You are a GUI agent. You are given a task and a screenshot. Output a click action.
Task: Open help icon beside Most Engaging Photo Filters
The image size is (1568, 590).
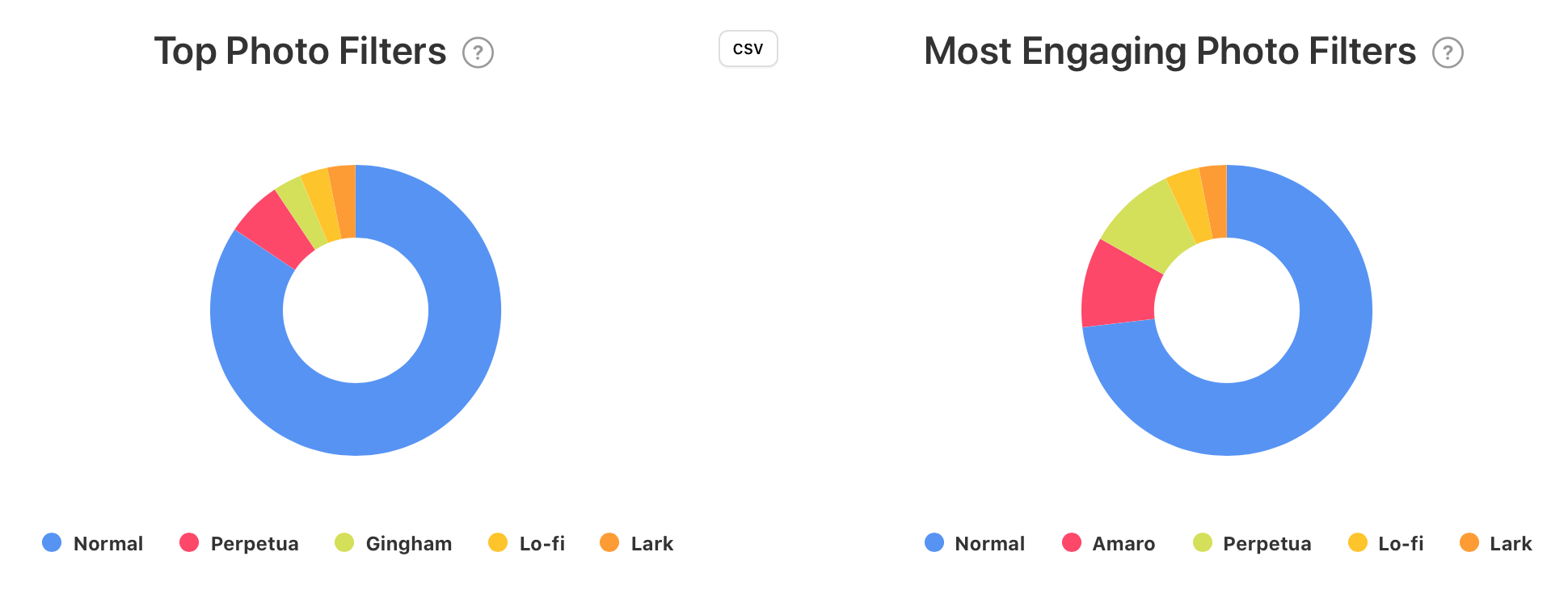[1448, 53]
